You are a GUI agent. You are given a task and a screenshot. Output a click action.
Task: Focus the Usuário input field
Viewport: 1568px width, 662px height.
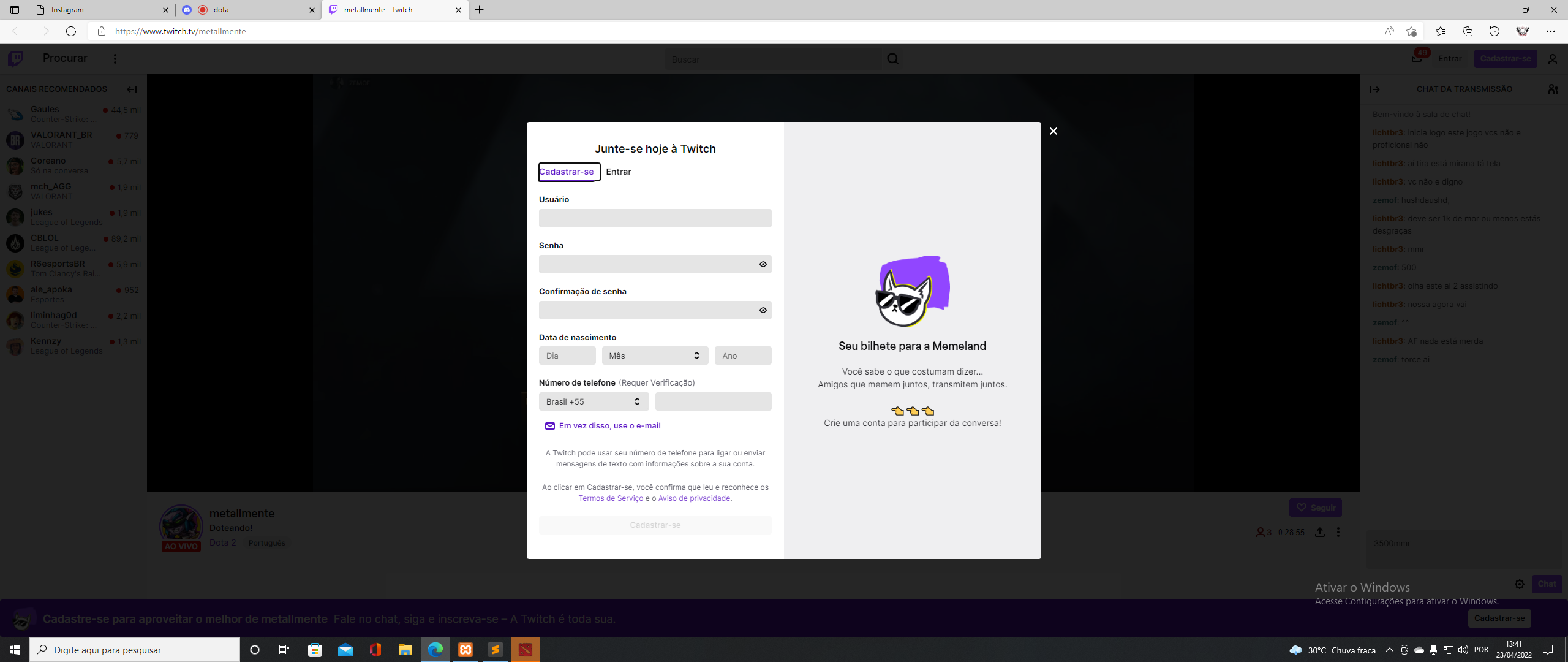[655, 218]
